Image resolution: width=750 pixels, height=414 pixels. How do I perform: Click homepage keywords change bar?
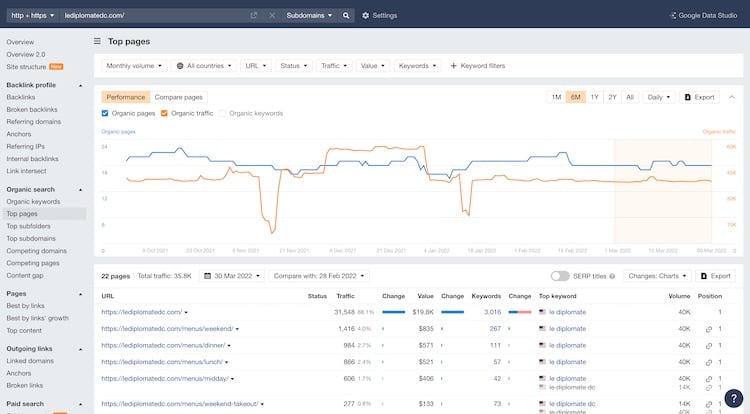[520, 312]
